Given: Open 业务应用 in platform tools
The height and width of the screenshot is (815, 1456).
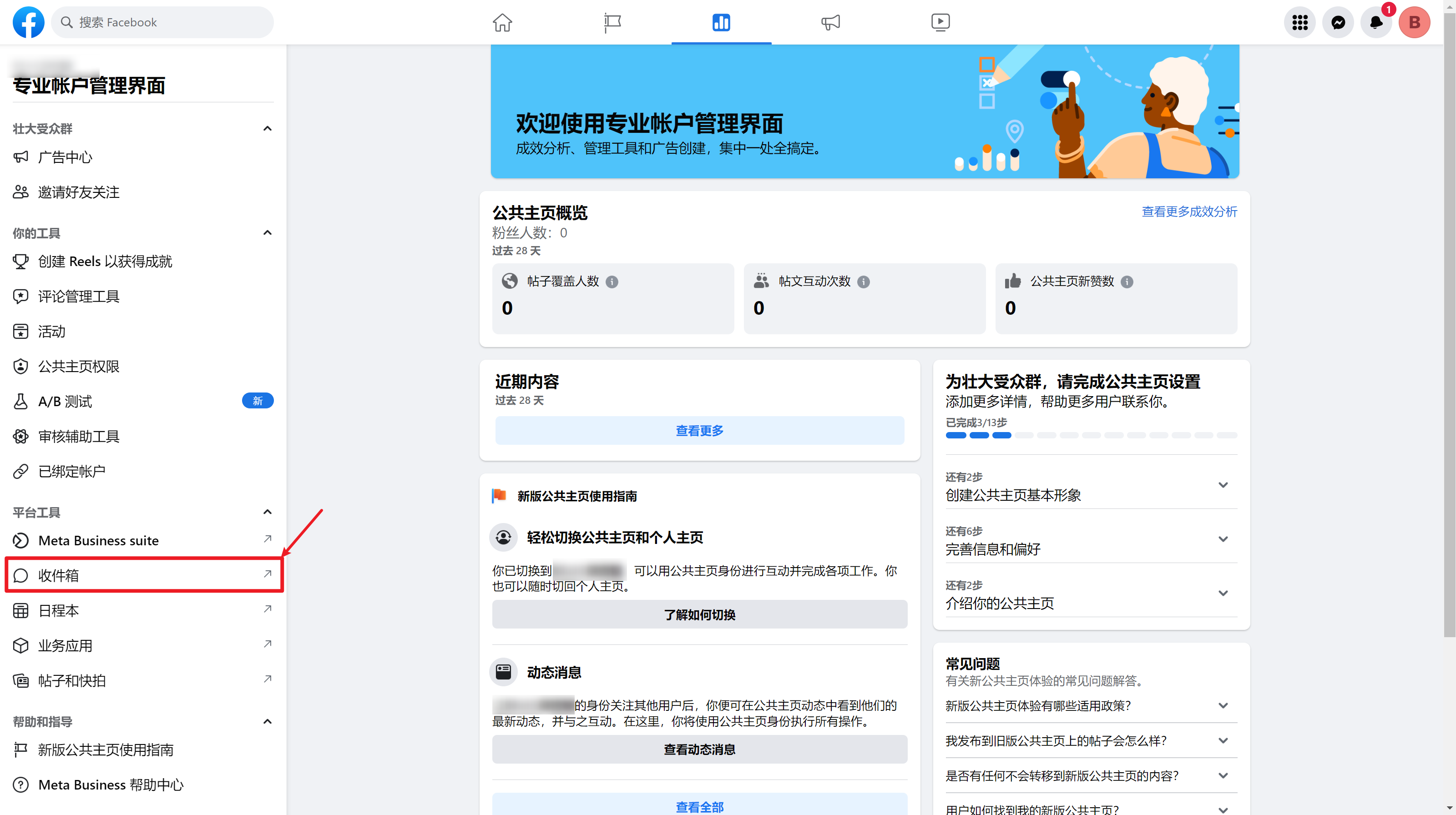Looking at the screenshot, I should (x=143, y=645).
